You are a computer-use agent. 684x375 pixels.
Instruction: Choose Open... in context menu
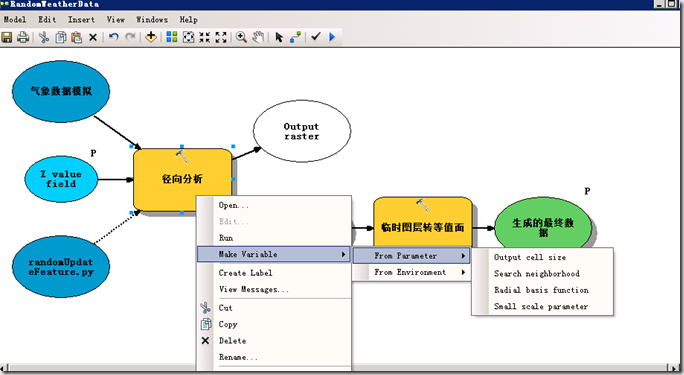(x=274, y=205)
